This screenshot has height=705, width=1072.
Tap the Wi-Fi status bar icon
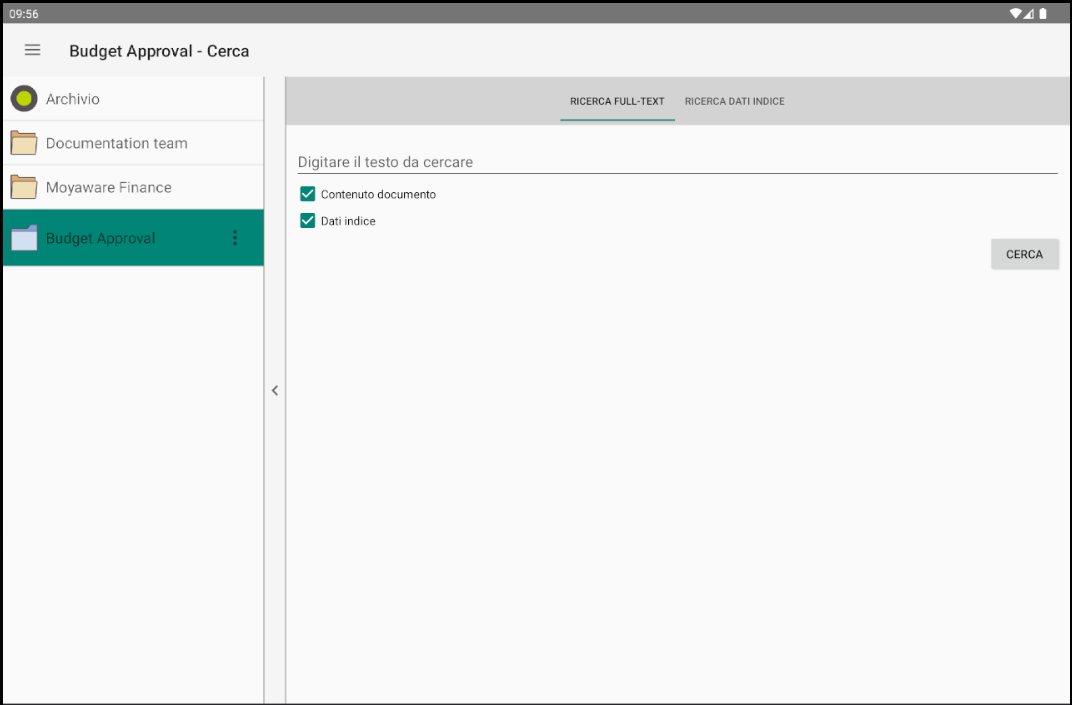click(1016, 13)
